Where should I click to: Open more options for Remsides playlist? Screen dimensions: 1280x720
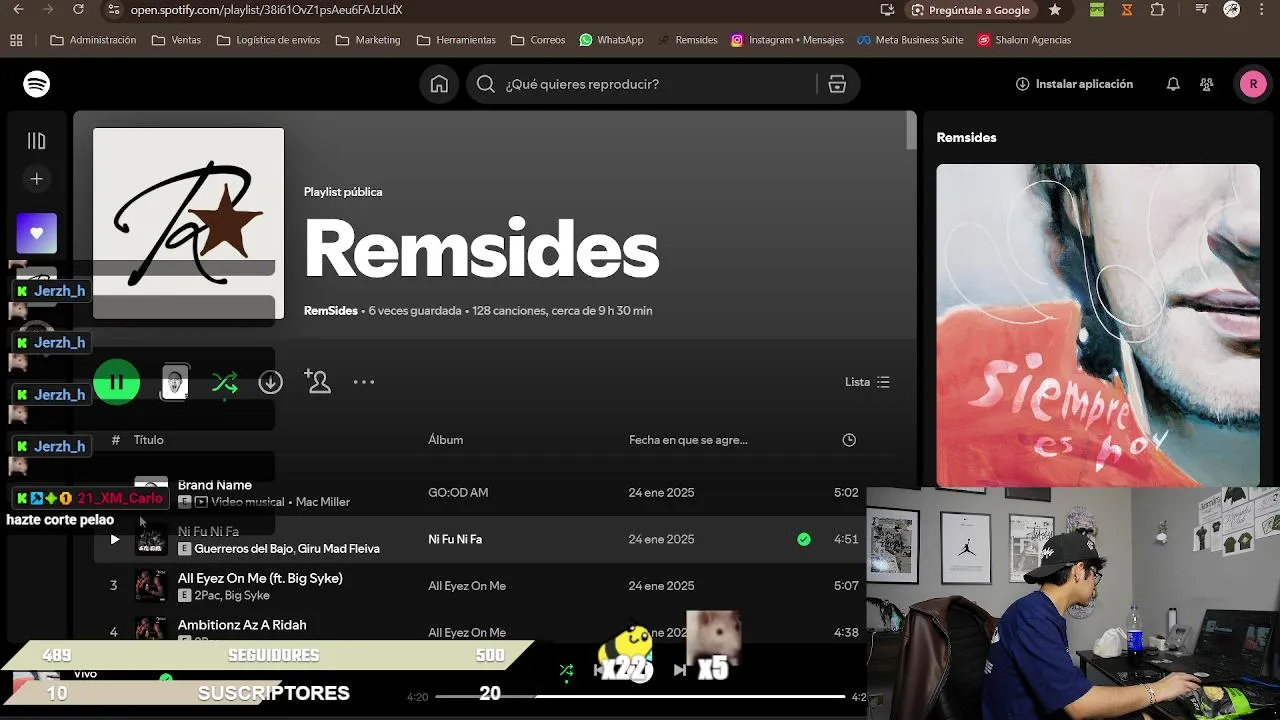364,382
